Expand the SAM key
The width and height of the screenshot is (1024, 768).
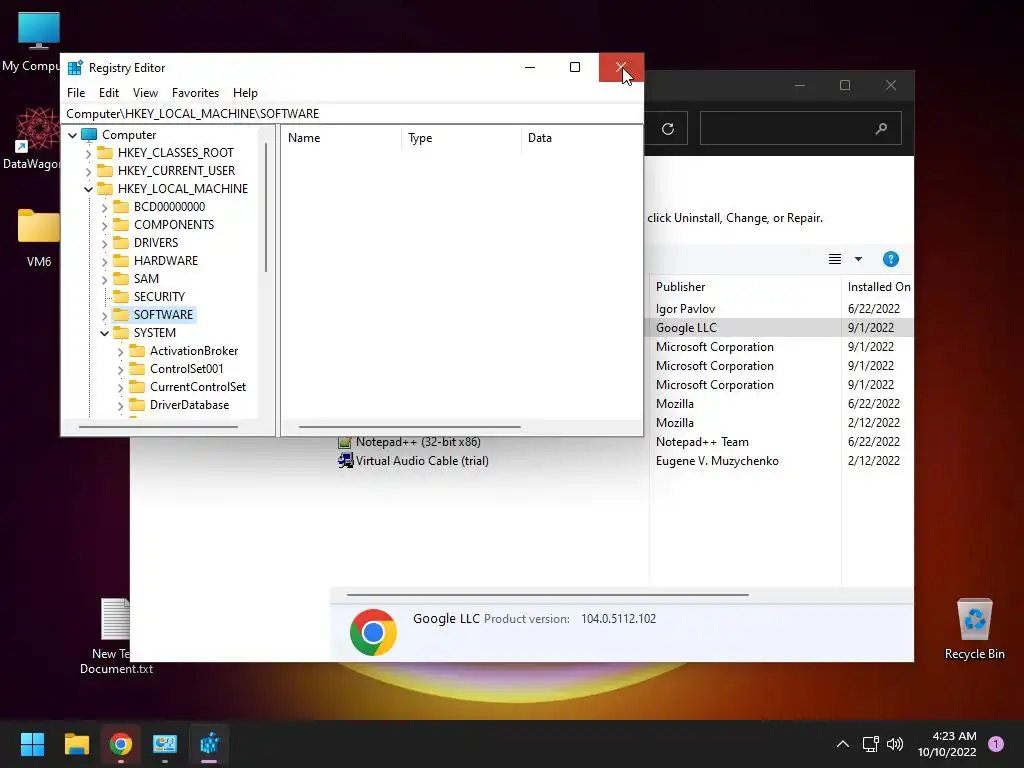pos(104,280)
